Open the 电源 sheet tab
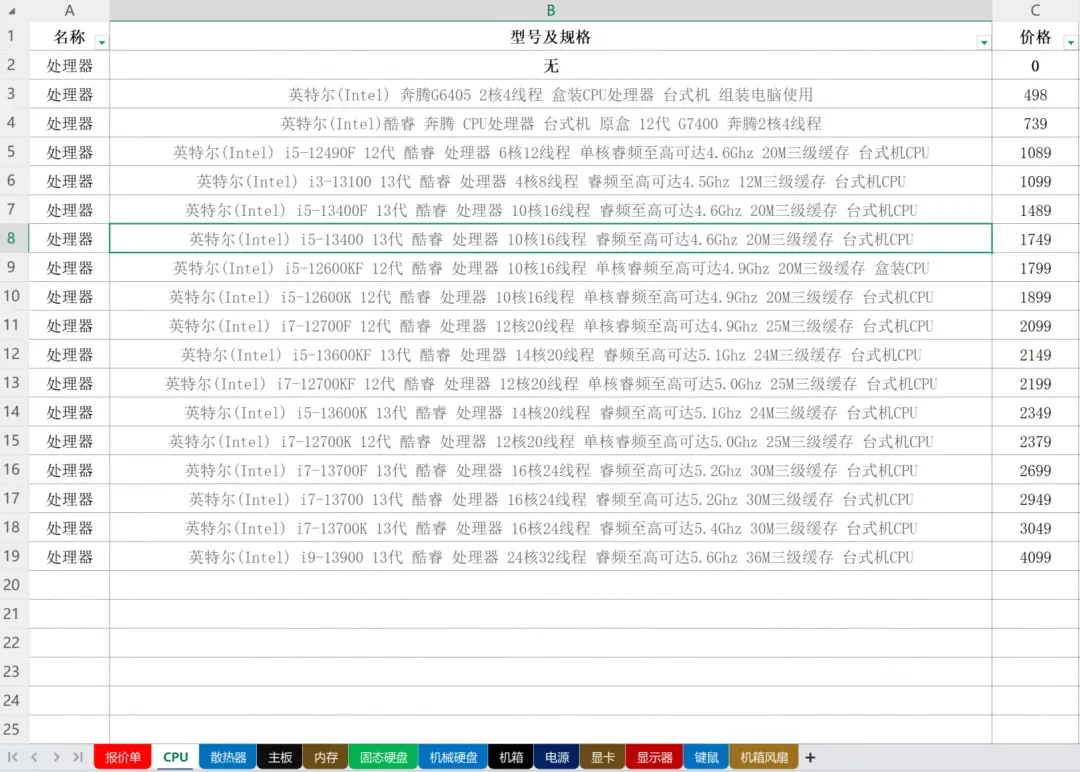Screen dimensions: 1080x772 pos(557,758)
